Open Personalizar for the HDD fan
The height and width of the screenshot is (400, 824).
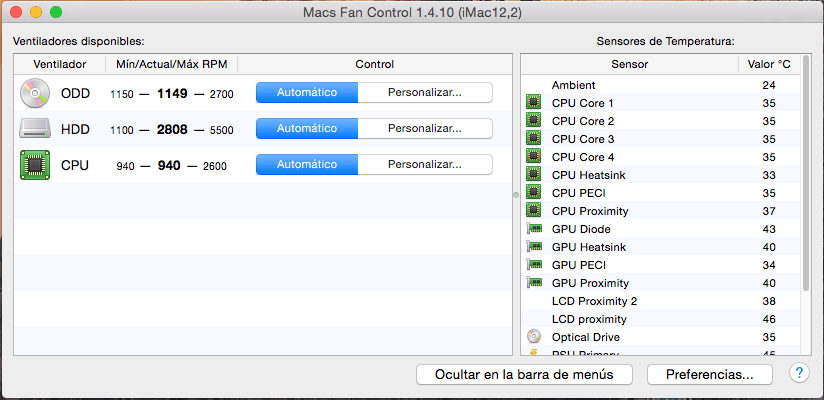tap(425, 129)
